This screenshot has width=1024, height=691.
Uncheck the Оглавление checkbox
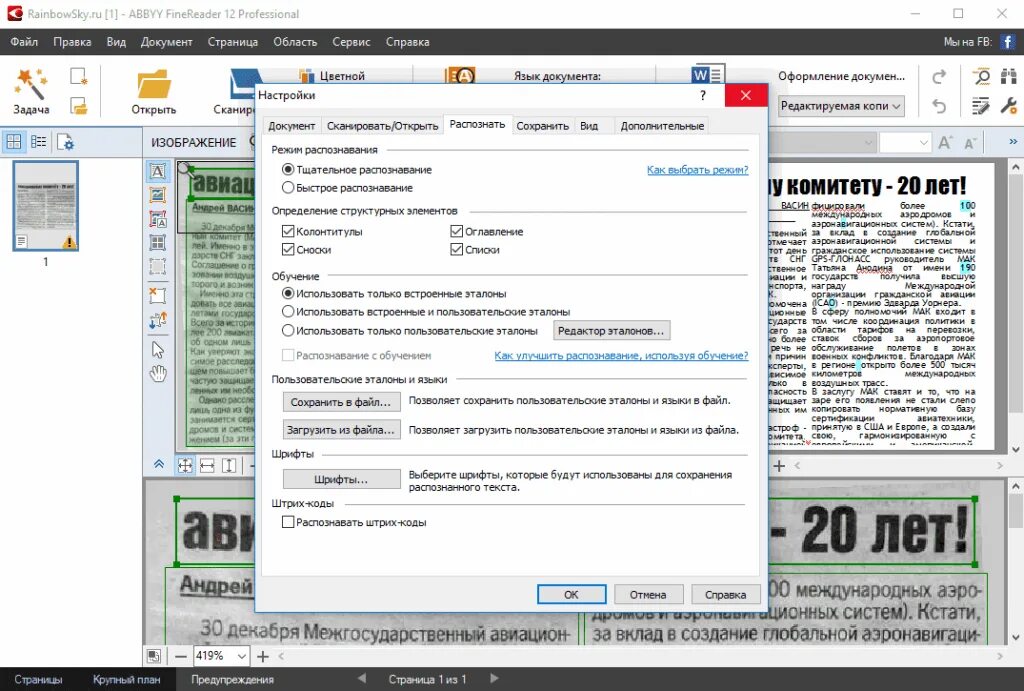[456, 231]
